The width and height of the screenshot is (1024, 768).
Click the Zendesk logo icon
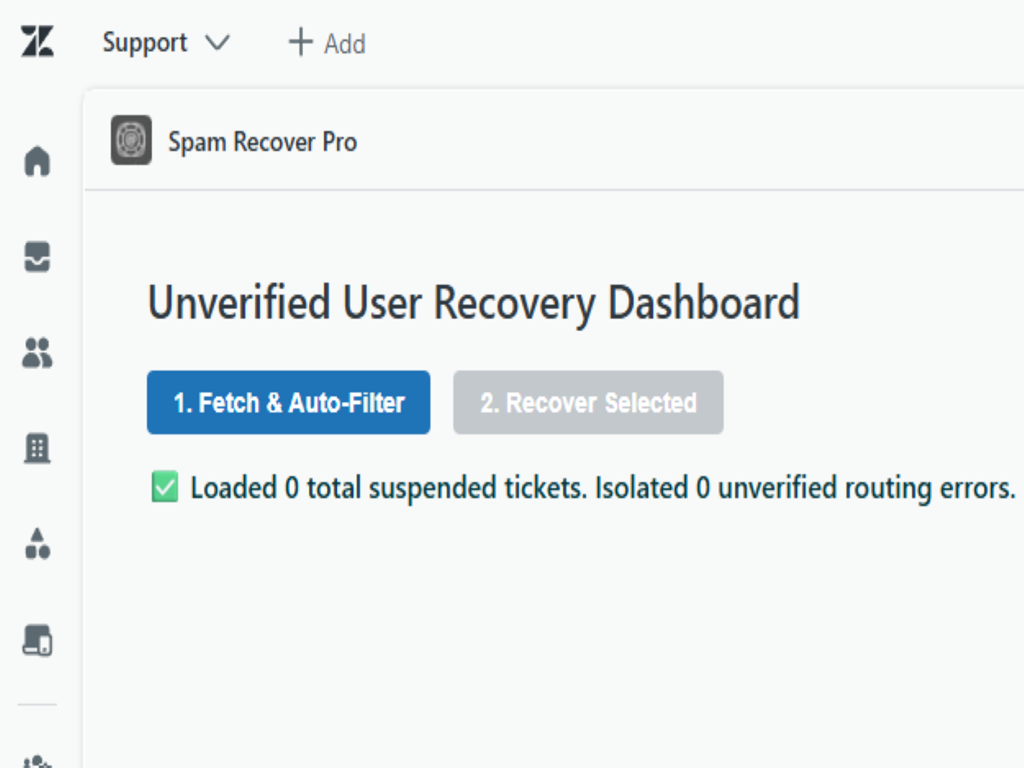(x=37, y=42)
